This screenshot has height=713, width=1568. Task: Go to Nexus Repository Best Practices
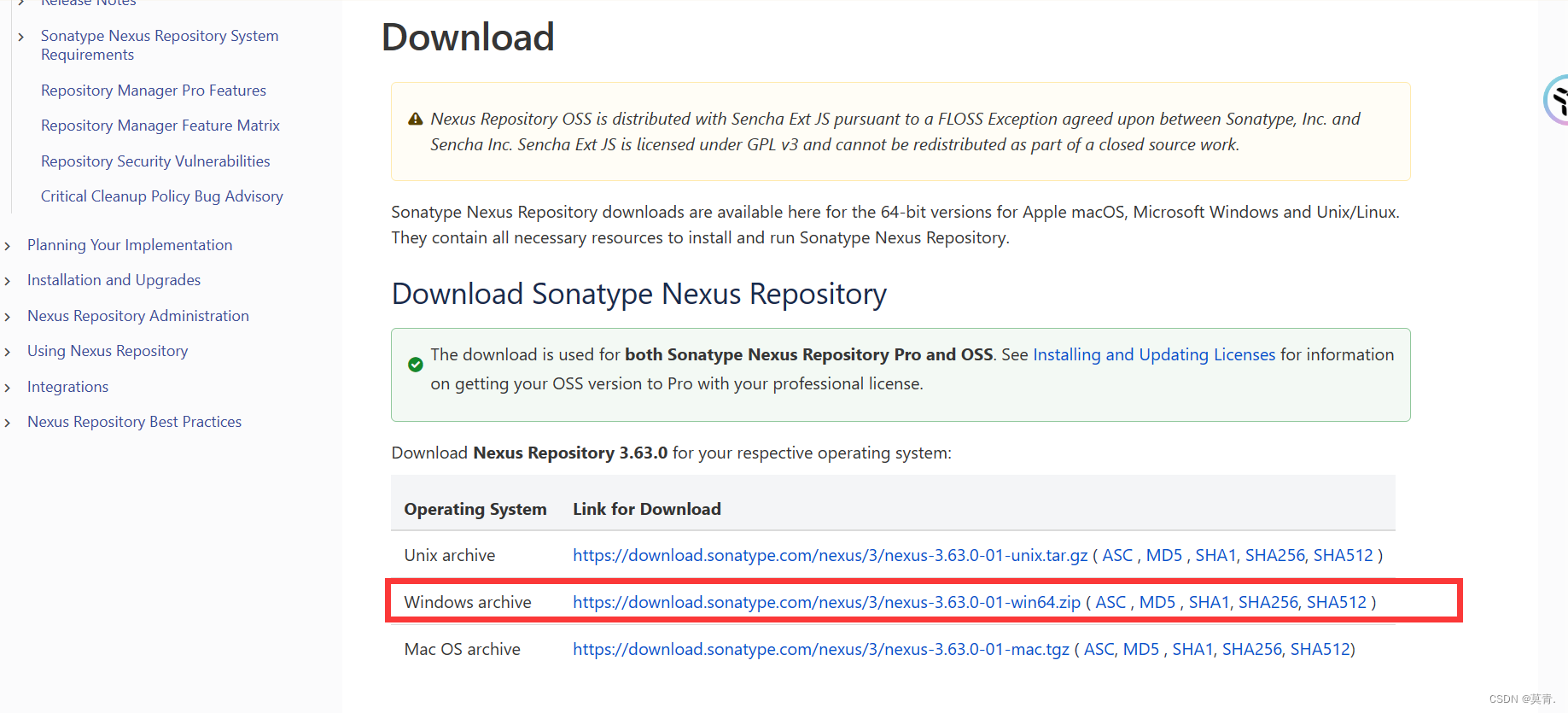[x=134, y=422]
